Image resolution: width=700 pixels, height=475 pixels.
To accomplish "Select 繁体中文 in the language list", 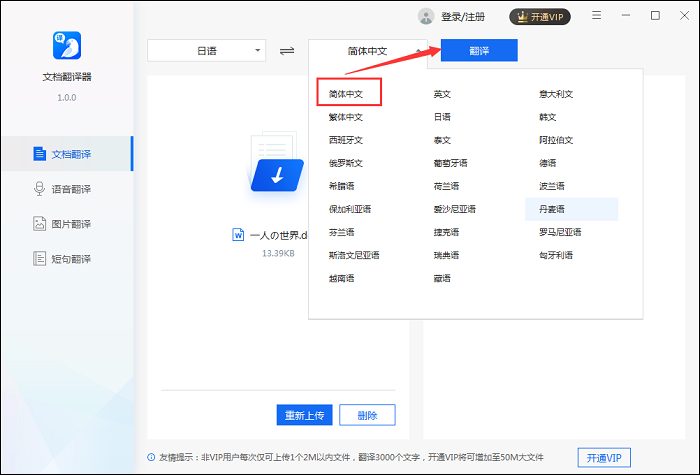I will [x=346, y=117].
